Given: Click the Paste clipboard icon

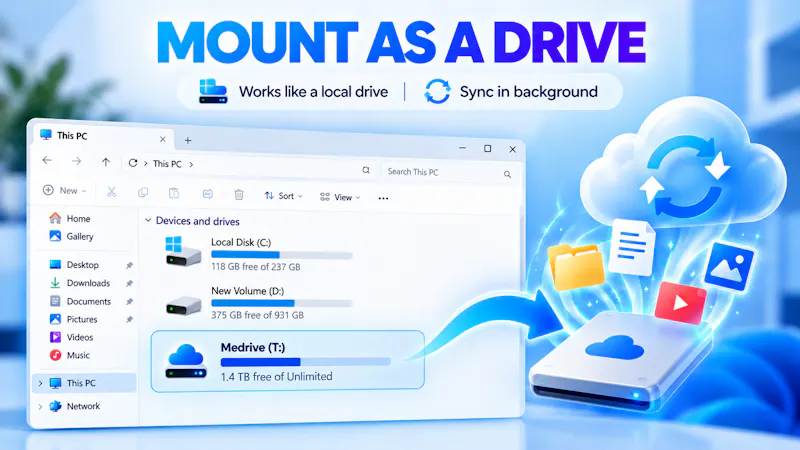Looking at the screenshot, I should 174,193.
